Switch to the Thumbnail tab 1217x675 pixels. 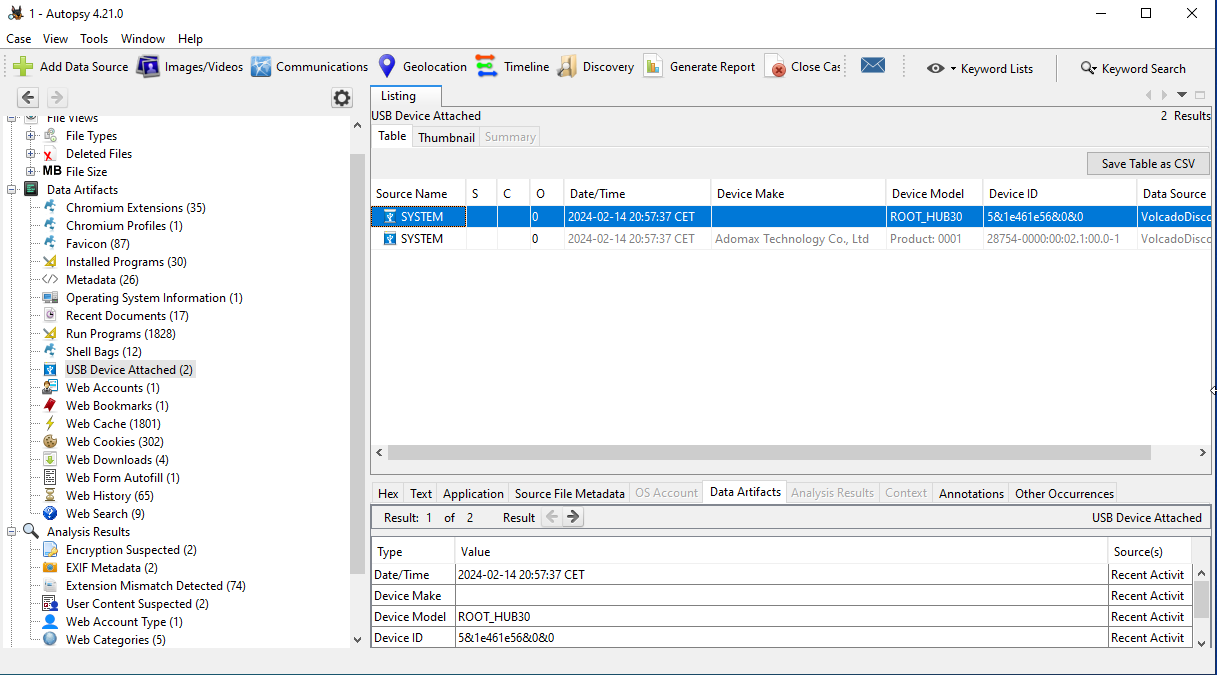click(x=446, y=137)
